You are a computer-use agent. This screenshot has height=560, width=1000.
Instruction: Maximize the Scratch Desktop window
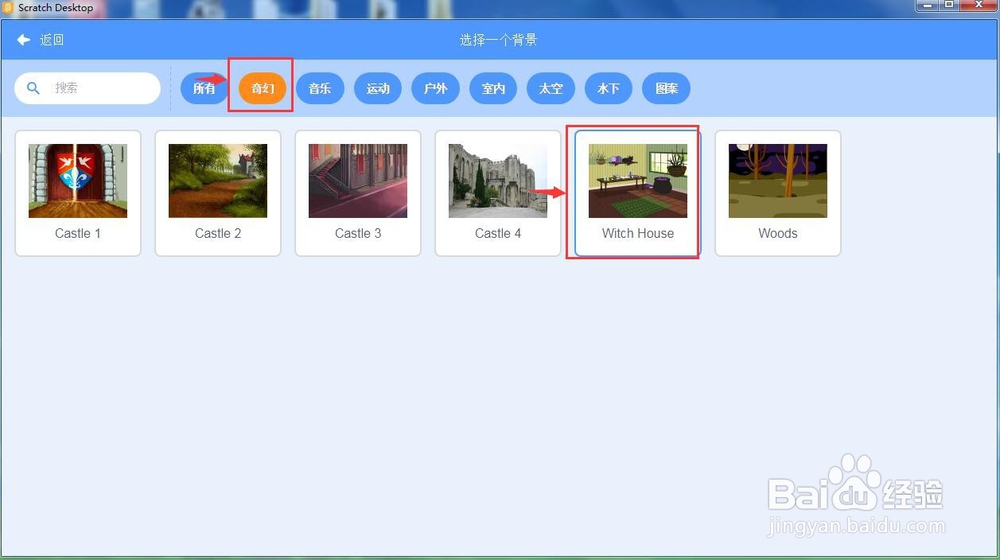949,6
